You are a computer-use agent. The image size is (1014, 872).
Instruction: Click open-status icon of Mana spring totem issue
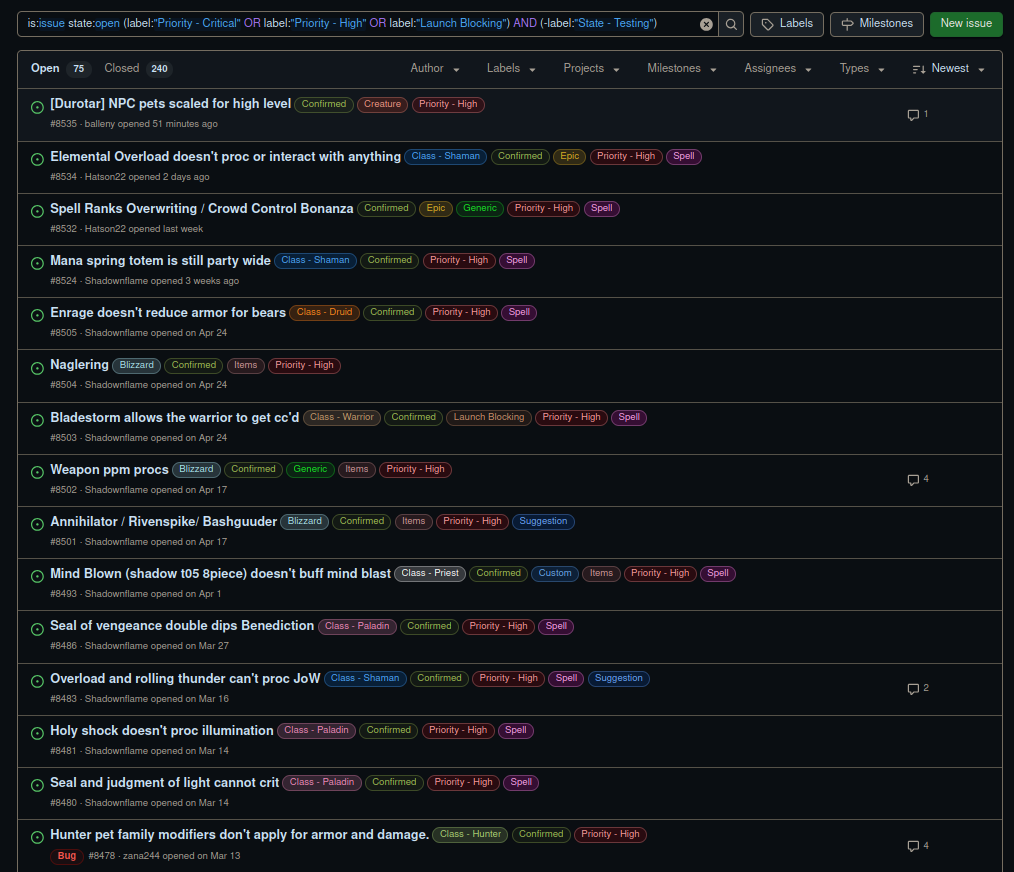click(38, 263)
